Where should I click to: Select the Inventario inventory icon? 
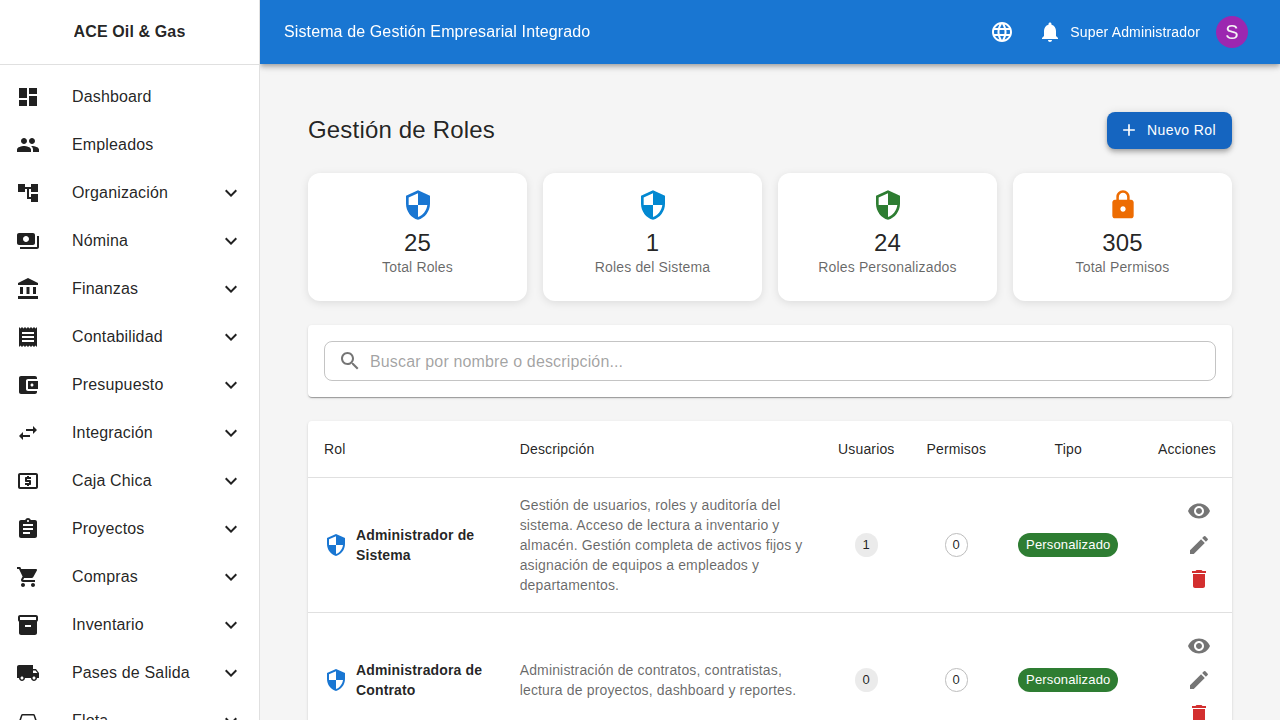(x=28, y=625)
